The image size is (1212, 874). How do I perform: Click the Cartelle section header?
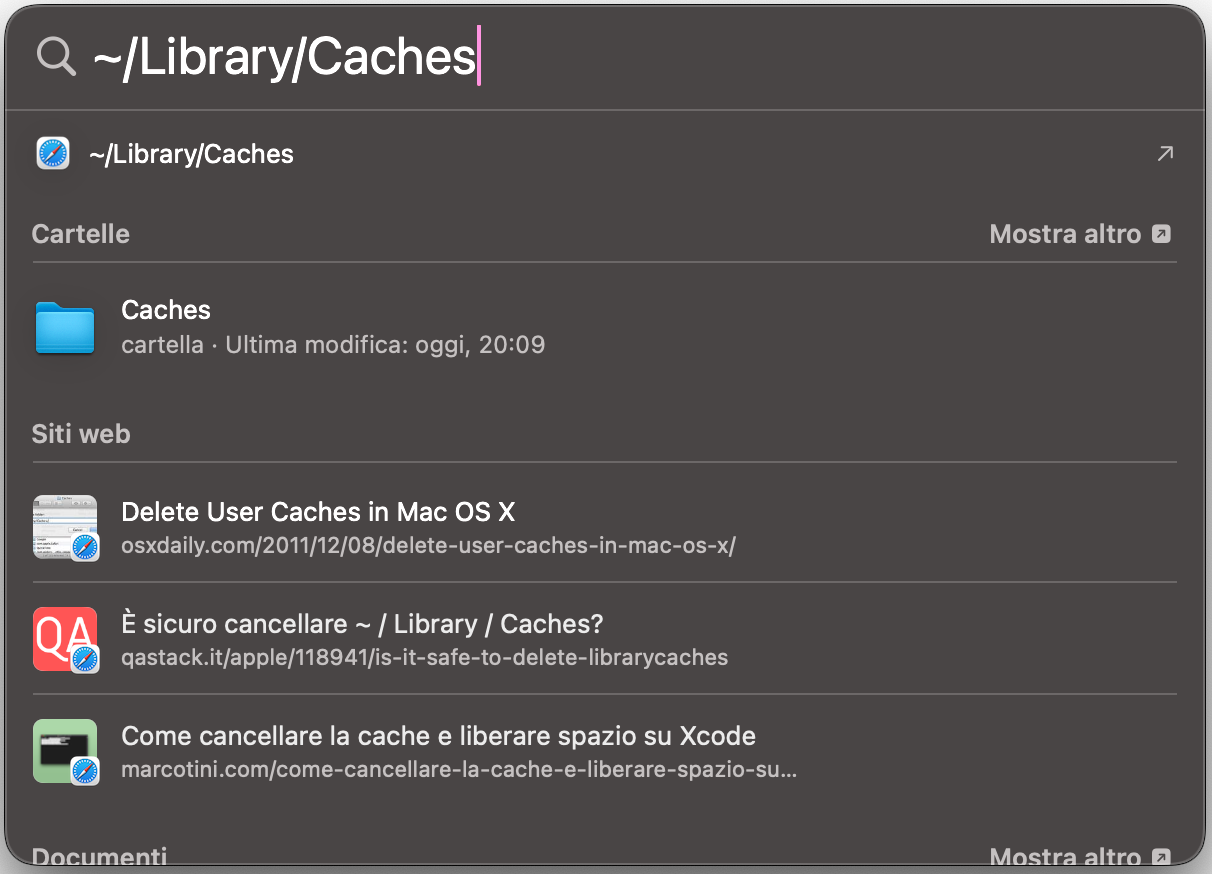click(x=80, y=233)
